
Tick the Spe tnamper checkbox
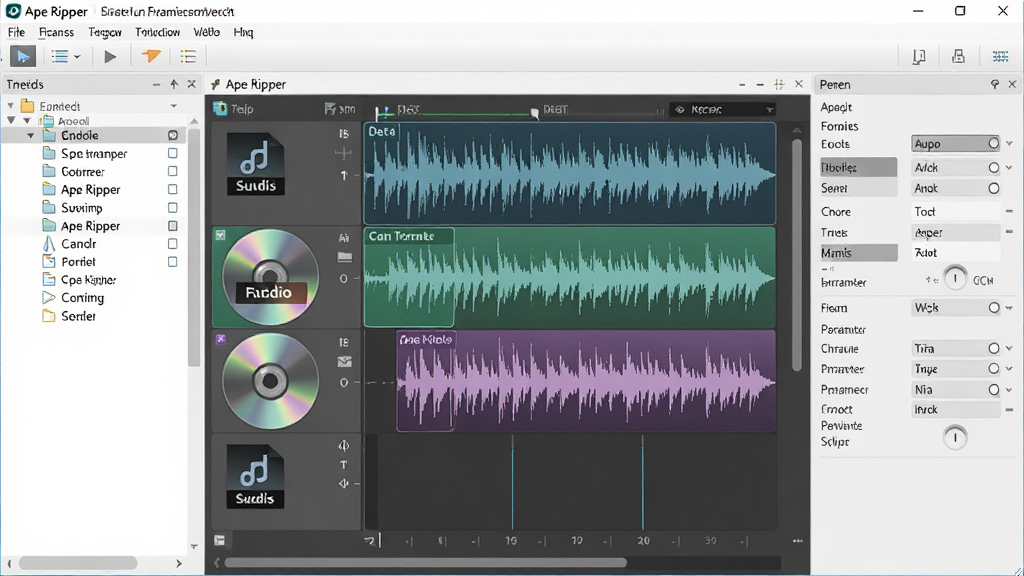172,153
